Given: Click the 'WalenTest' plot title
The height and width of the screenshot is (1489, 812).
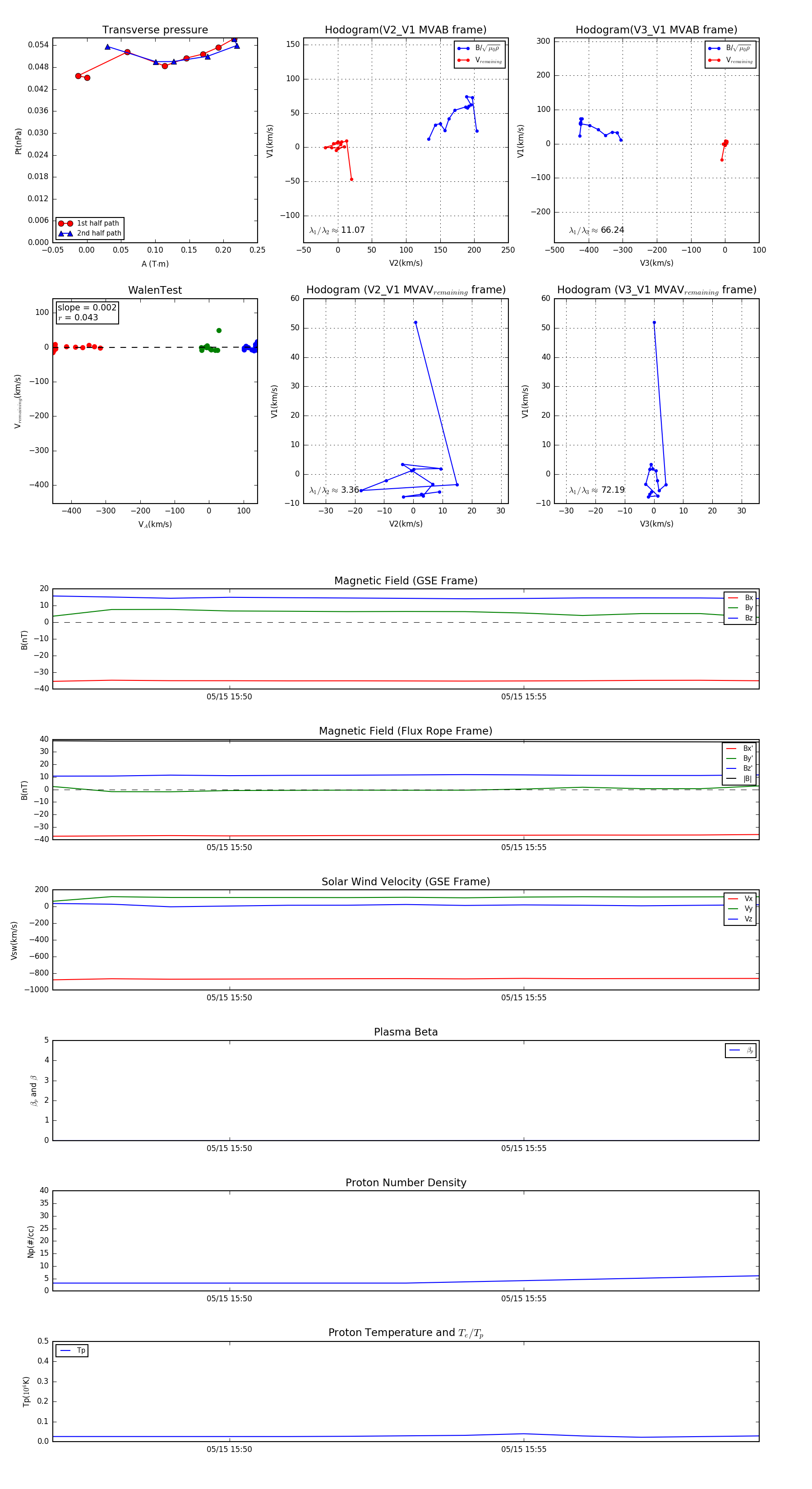Looking at the screenshot, I should pyautogui.click(x=155, y=290).
